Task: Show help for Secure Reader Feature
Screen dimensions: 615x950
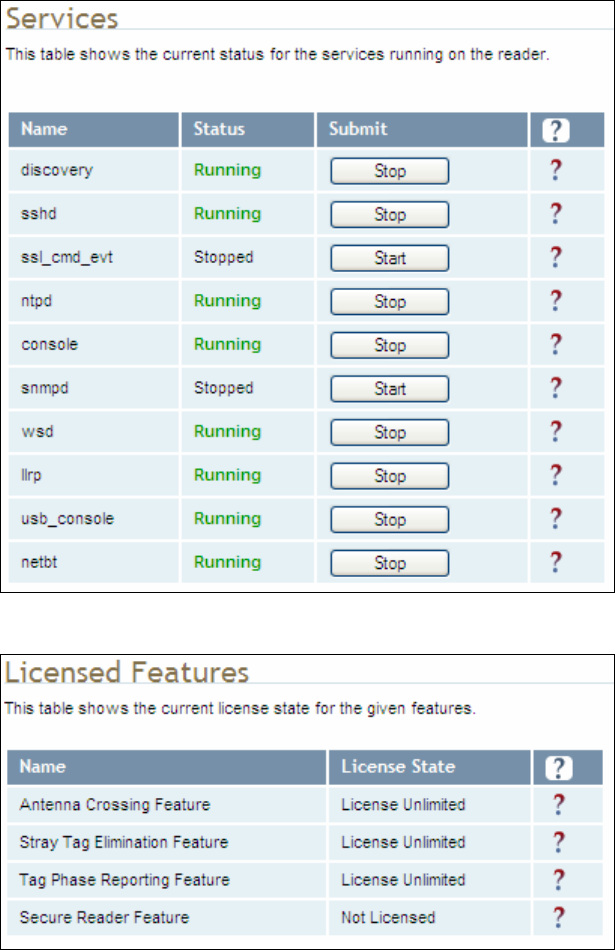Action: [x=559, y=918]
